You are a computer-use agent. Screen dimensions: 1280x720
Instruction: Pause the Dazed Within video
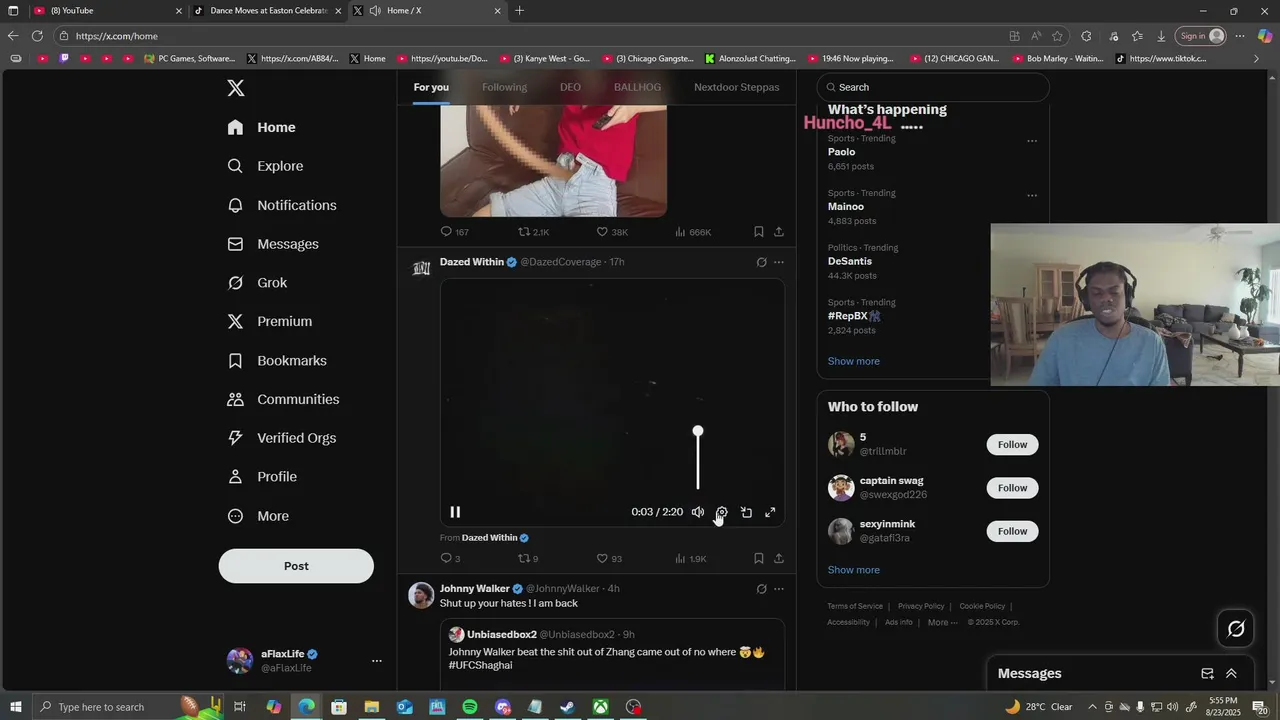pos(455,512)
